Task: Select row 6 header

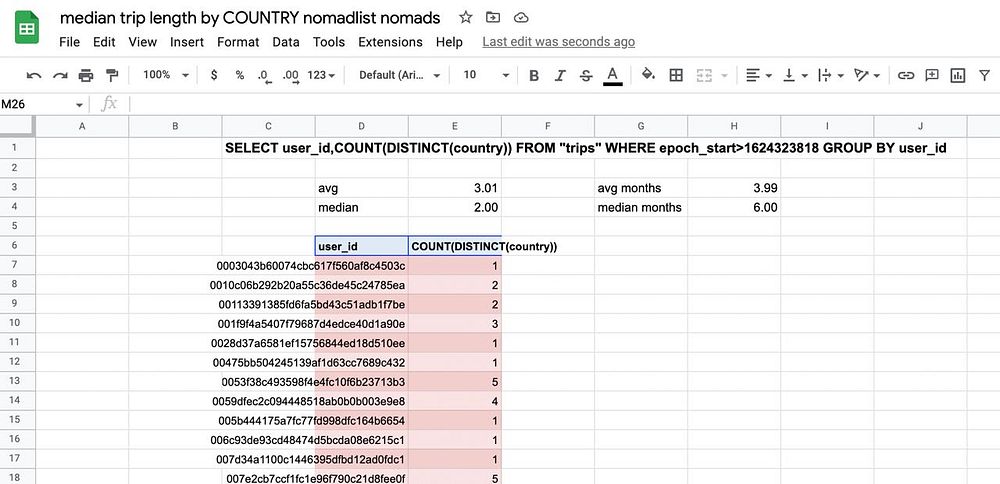Action: coord(17,246)
